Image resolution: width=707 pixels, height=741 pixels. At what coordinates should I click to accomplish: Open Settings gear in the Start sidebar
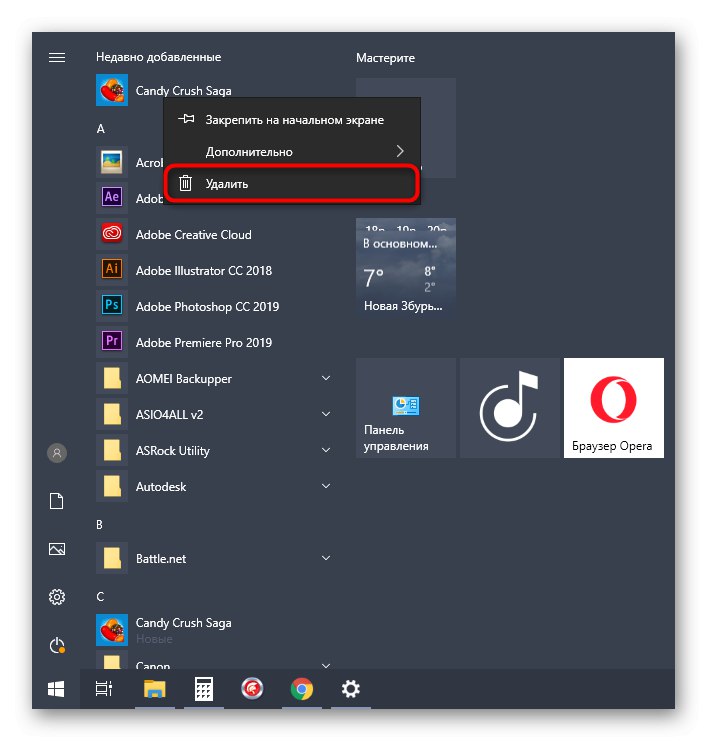[x=57, y=597]
